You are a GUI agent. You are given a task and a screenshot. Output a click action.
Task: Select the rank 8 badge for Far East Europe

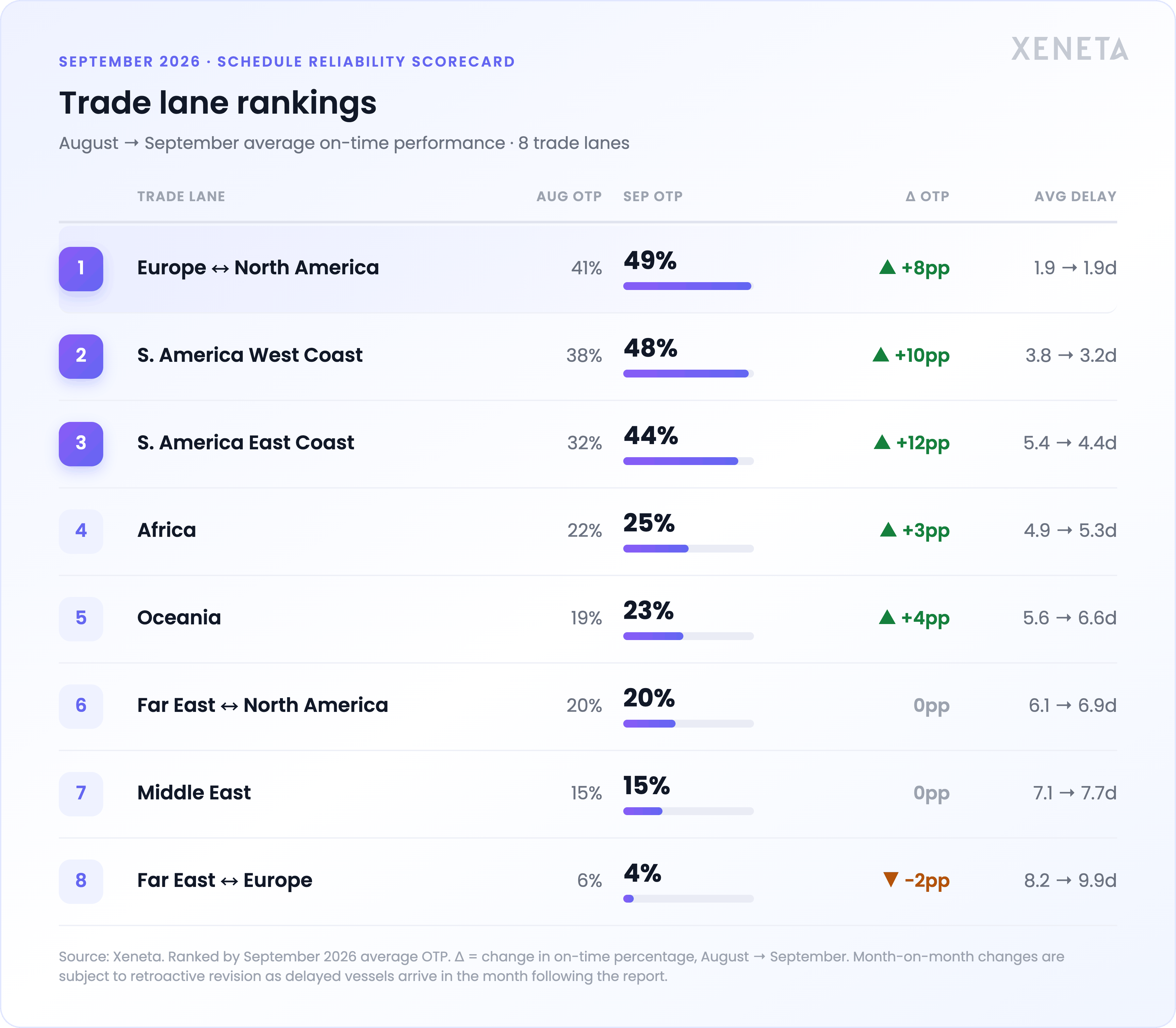coord(81,881)
